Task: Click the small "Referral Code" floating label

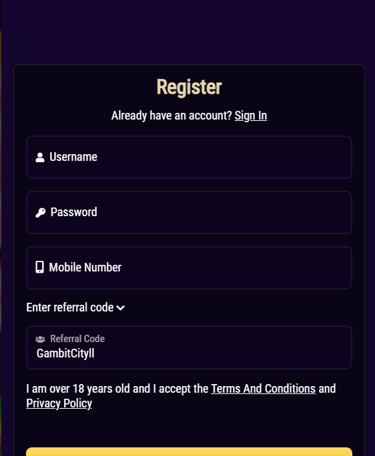Action: (77, 339)
